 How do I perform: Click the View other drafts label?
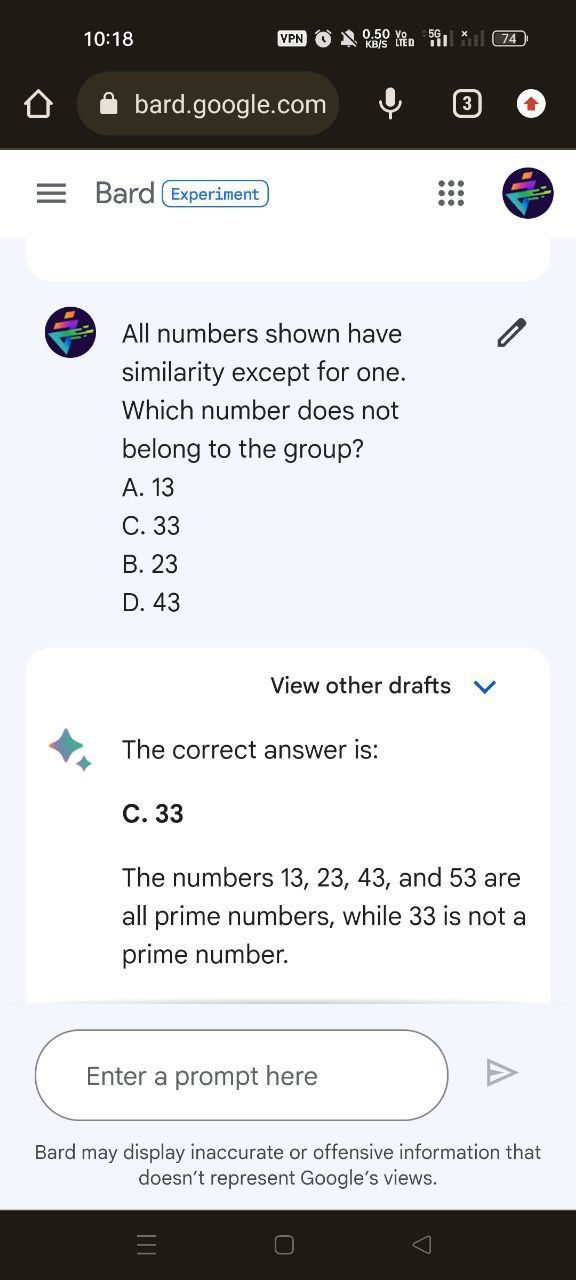coord(361,686)
